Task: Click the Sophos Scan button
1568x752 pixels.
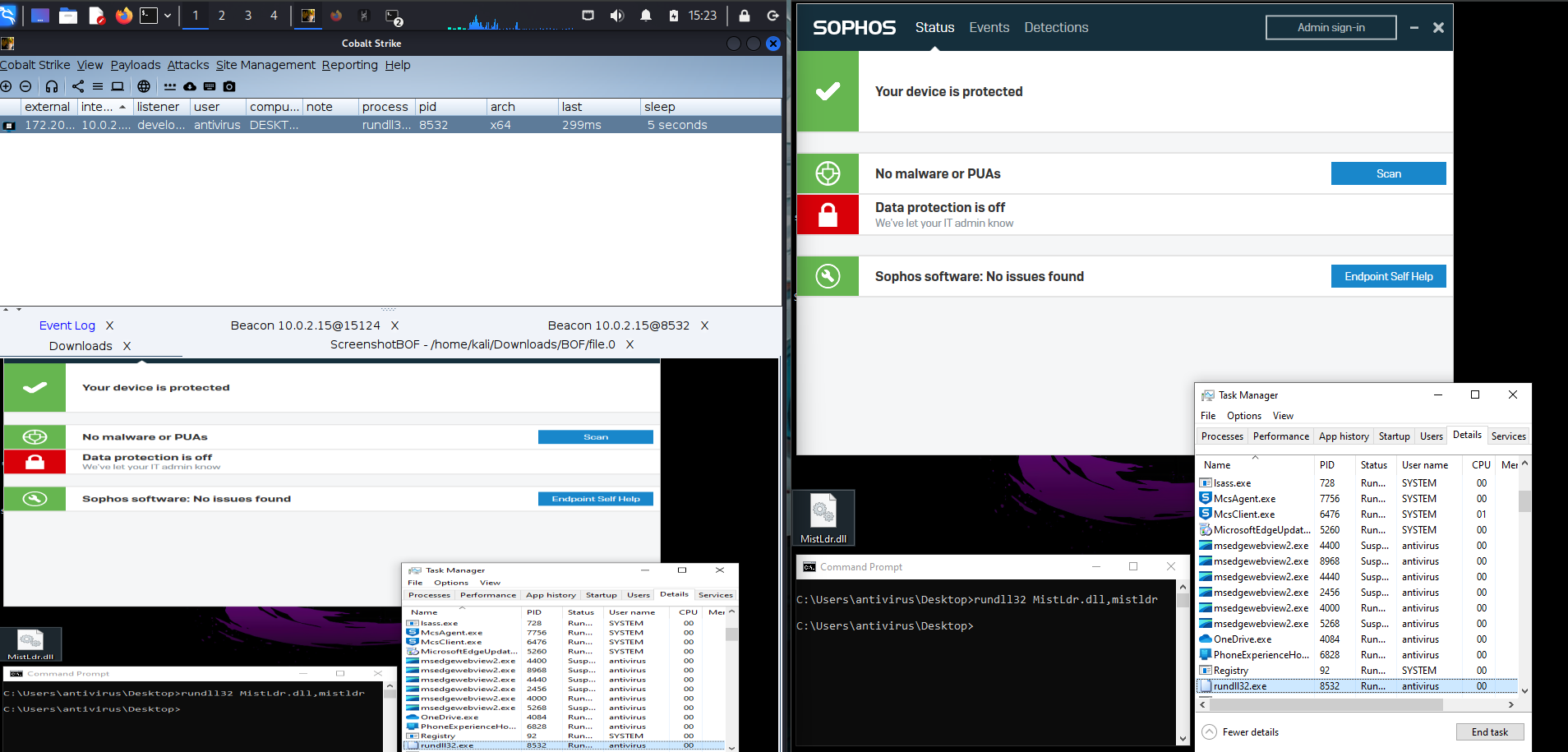Action: pyautogui.click(x=1388, y=173)
